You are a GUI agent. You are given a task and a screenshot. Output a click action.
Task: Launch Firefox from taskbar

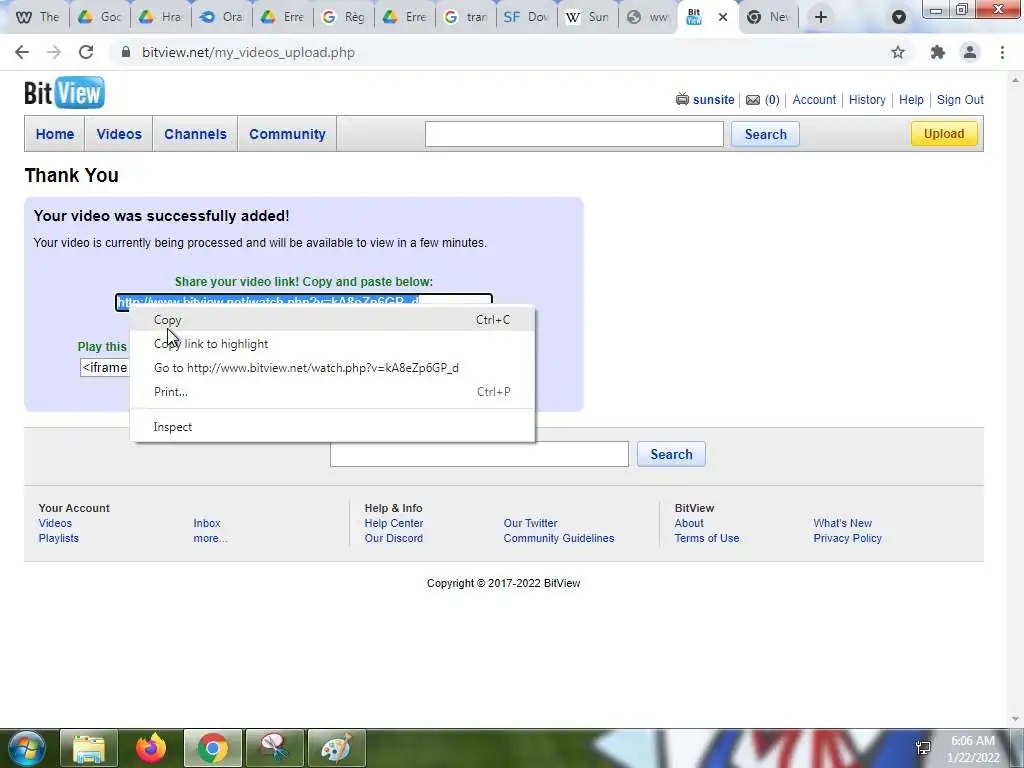151,748
